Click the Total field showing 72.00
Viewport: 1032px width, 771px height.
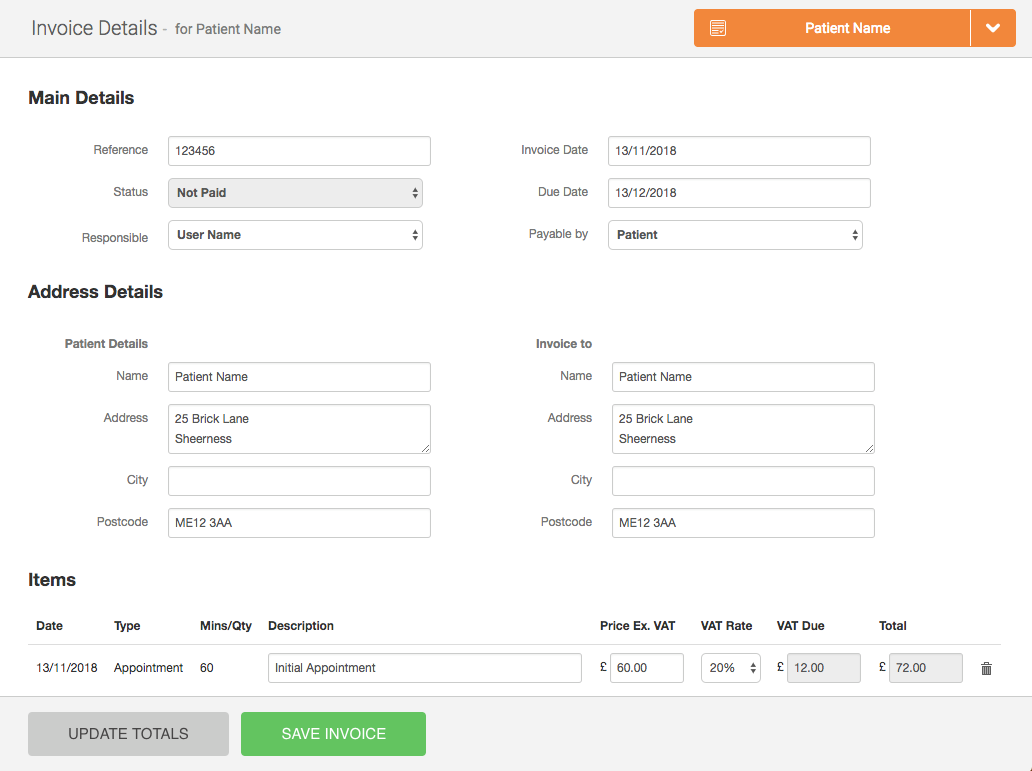[x=926, y=668]
